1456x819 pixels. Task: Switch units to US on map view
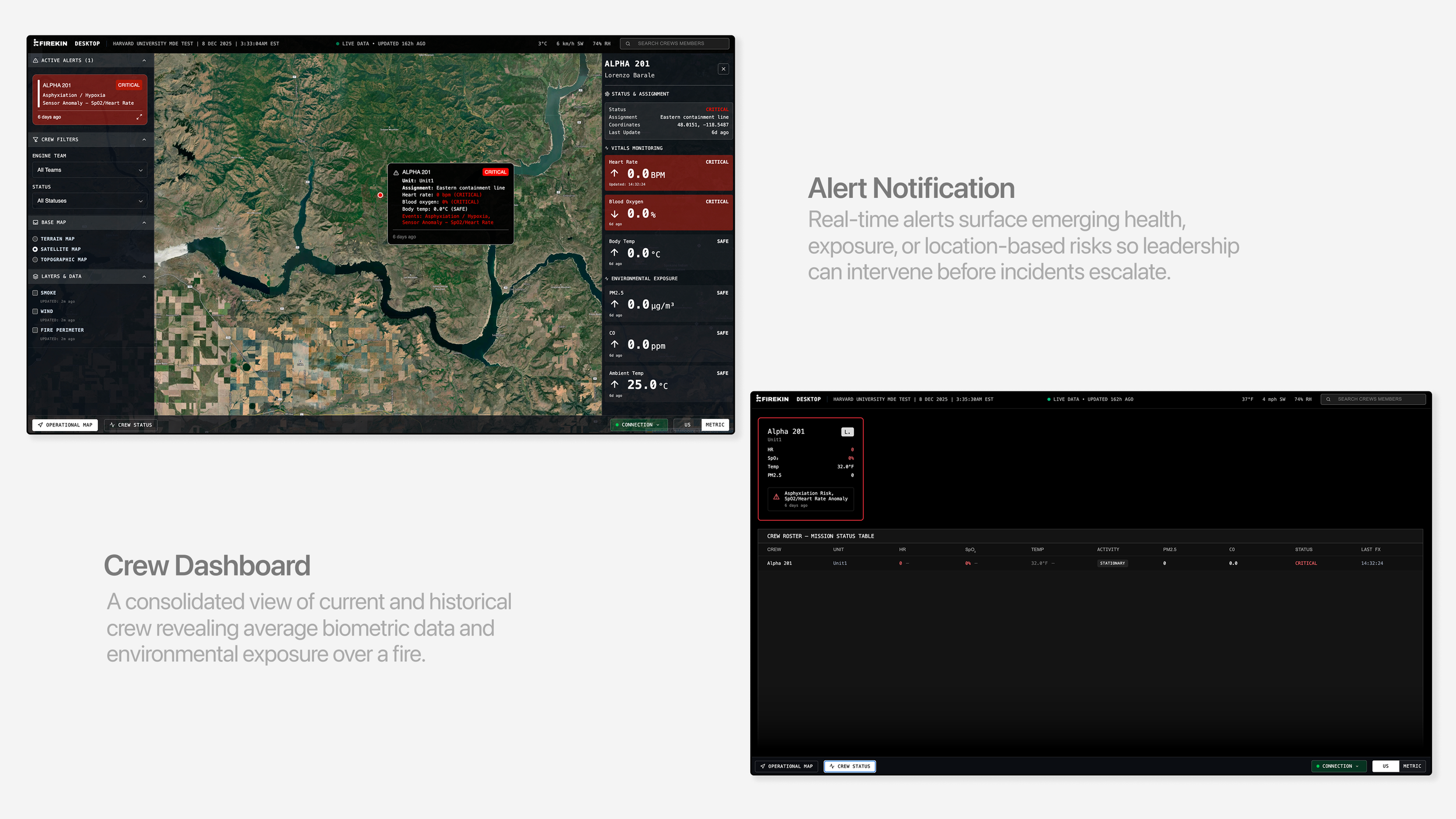pyautogui.click(x=687, y=425)
